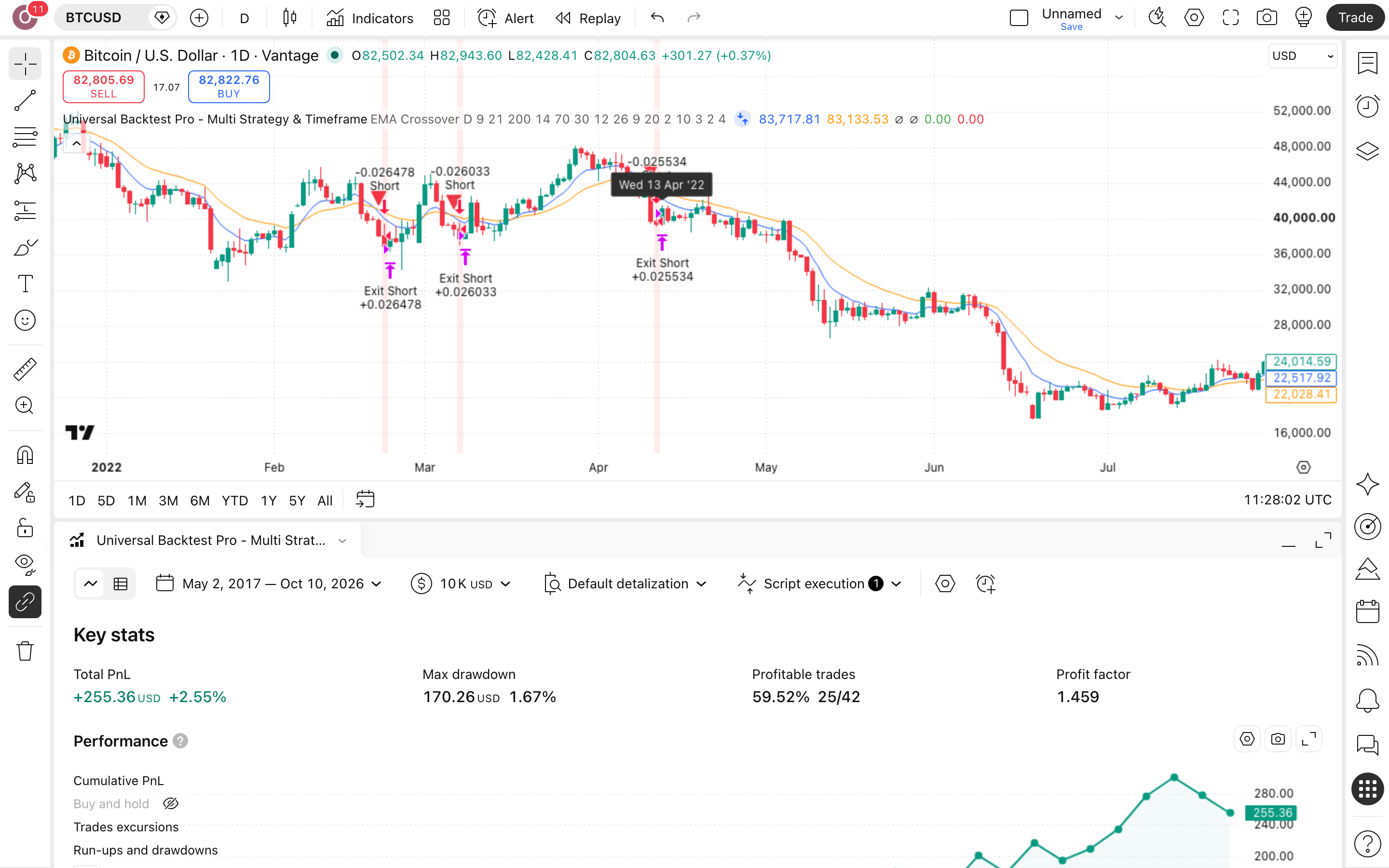Viewport: 1389px width, 868px height.
Task: Open the Performance help tooltip
Action: [x=180, y=741]
